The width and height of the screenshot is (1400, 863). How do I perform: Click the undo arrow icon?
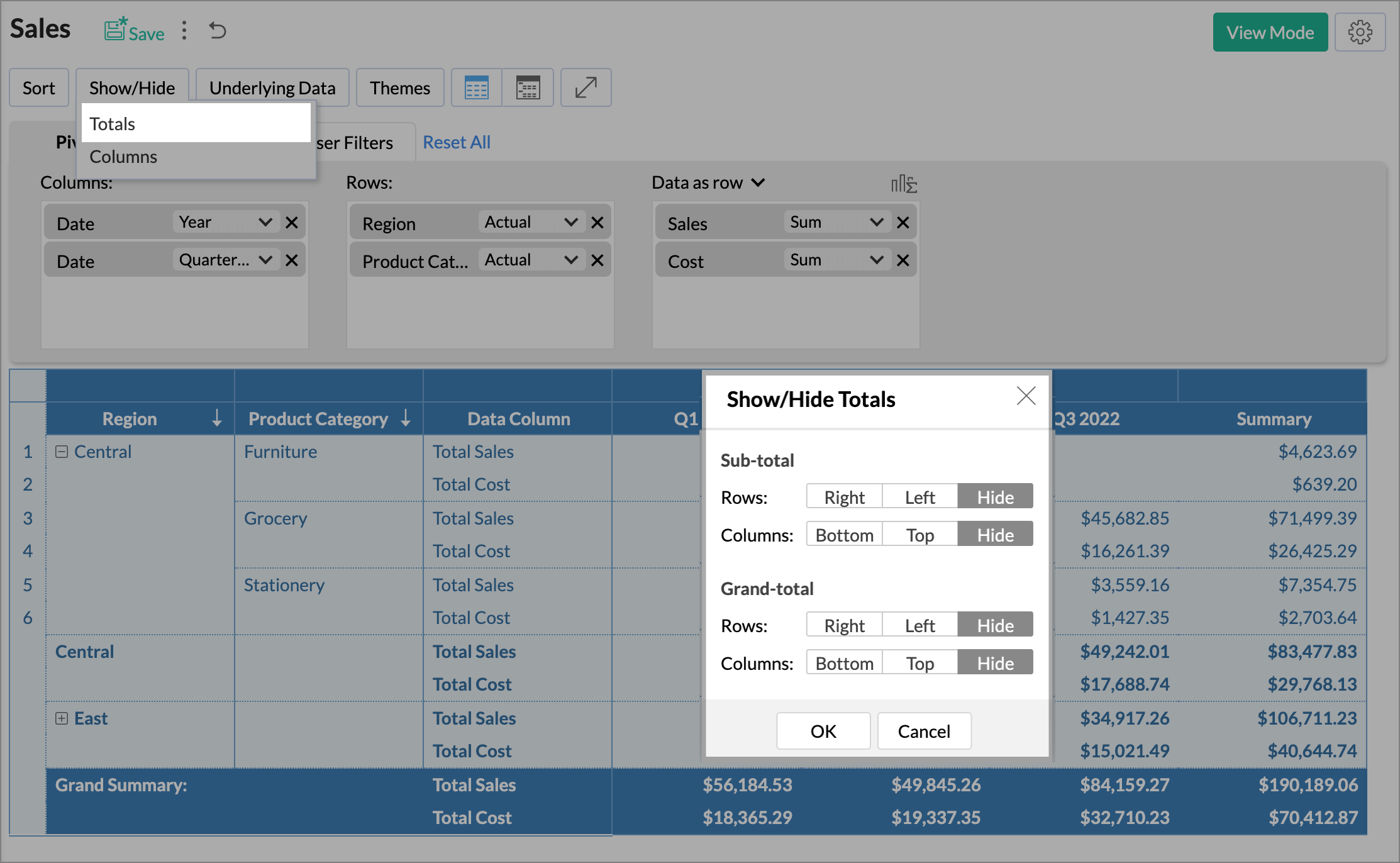(x=218, y=31)
